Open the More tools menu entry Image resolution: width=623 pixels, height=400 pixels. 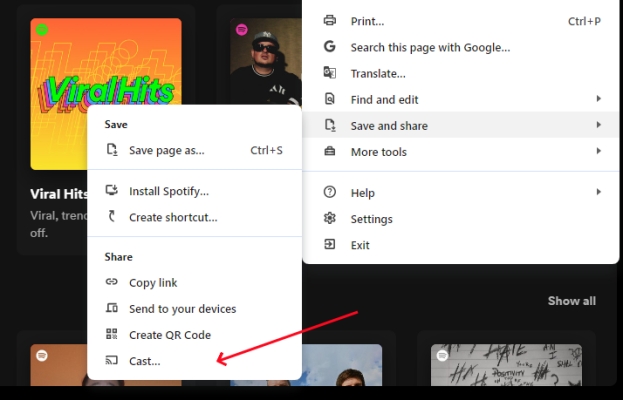[461, 152]
